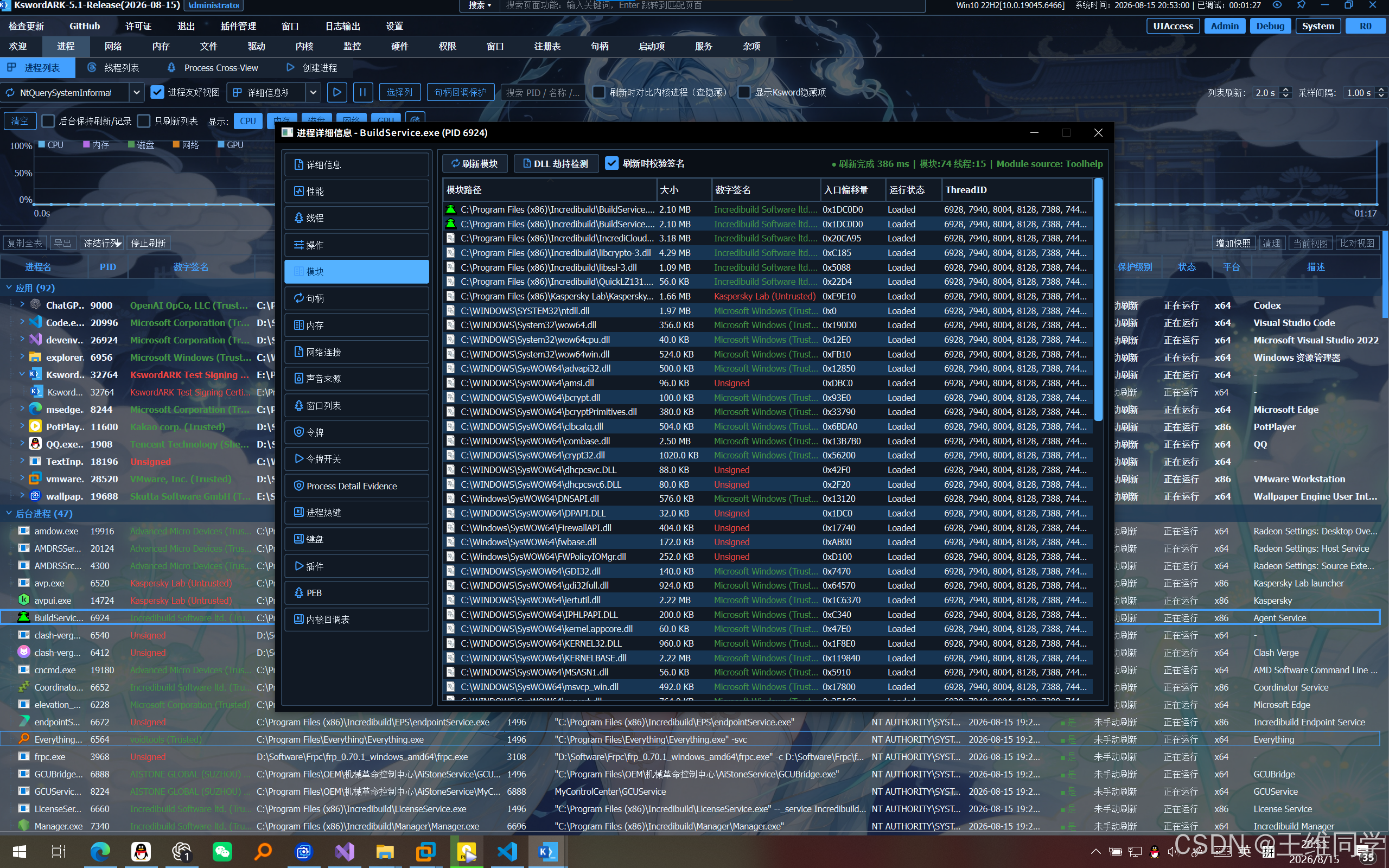Click the pin window icon in title bar
Image resolution: width=1389 pixels, height=868 pixels.
(x=1301, y=5)
